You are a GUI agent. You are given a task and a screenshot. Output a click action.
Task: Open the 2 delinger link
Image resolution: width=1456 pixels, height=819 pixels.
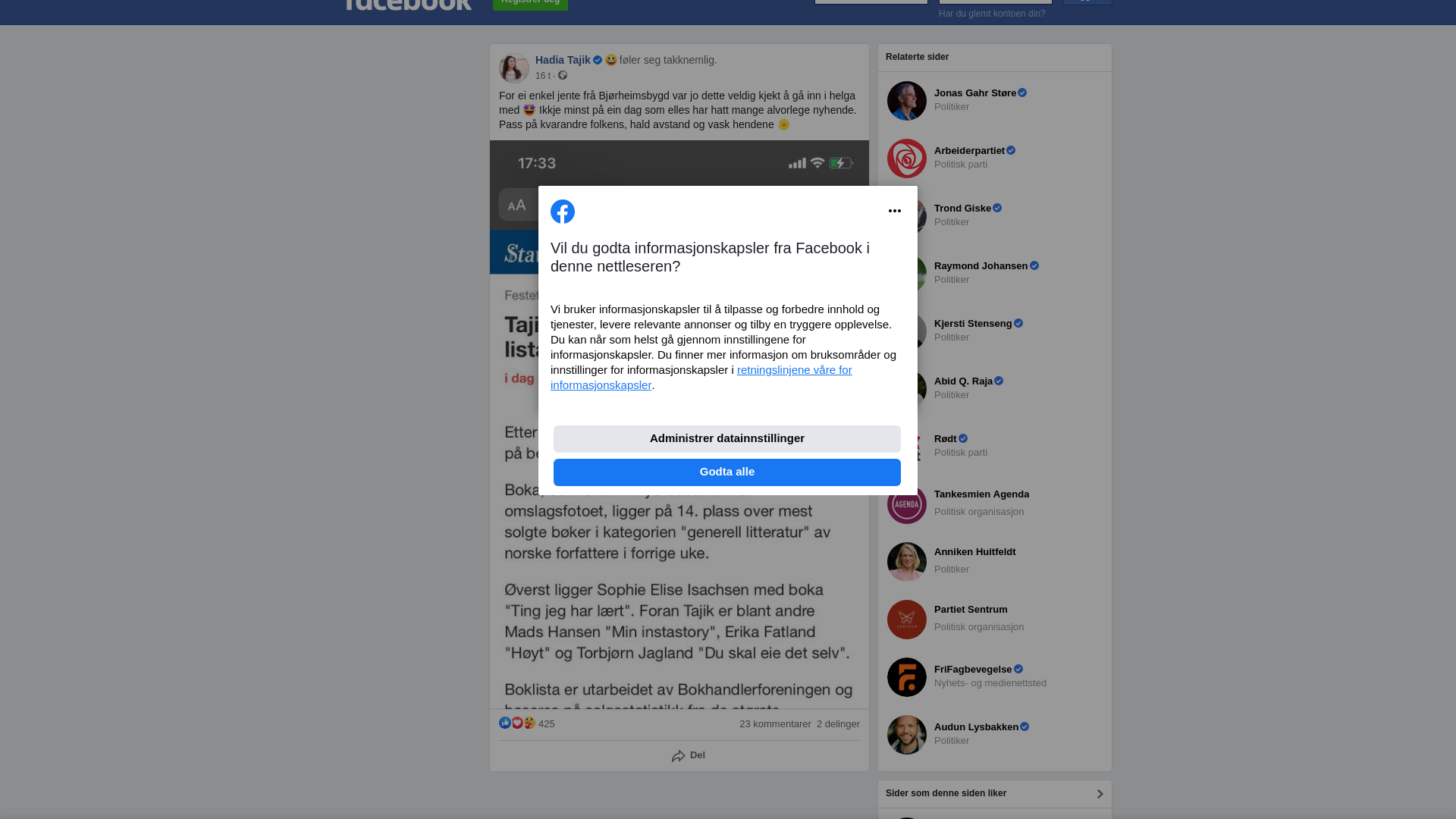838,724
